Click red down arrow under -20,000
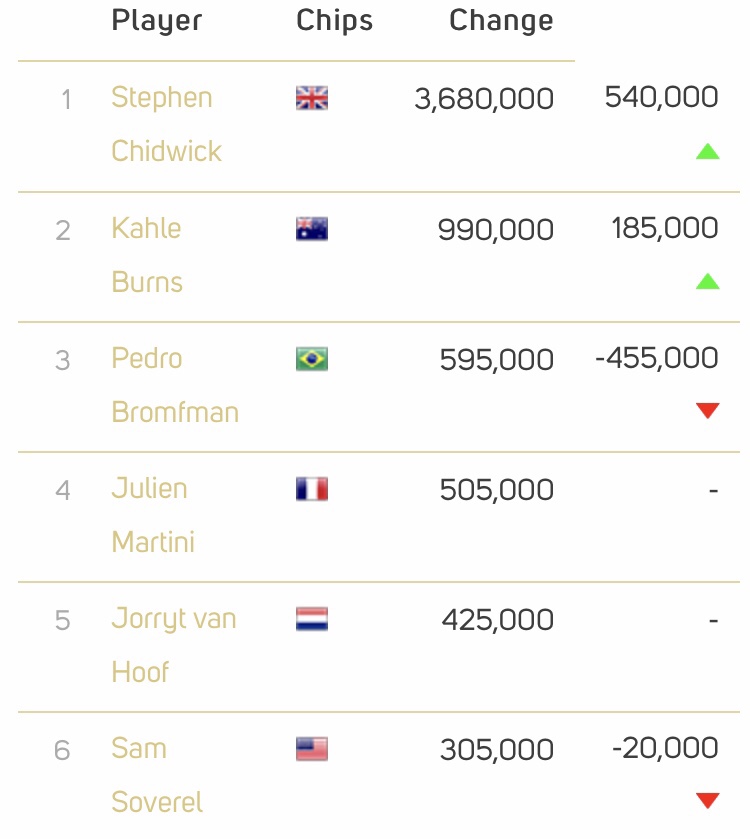 [707, 800]
